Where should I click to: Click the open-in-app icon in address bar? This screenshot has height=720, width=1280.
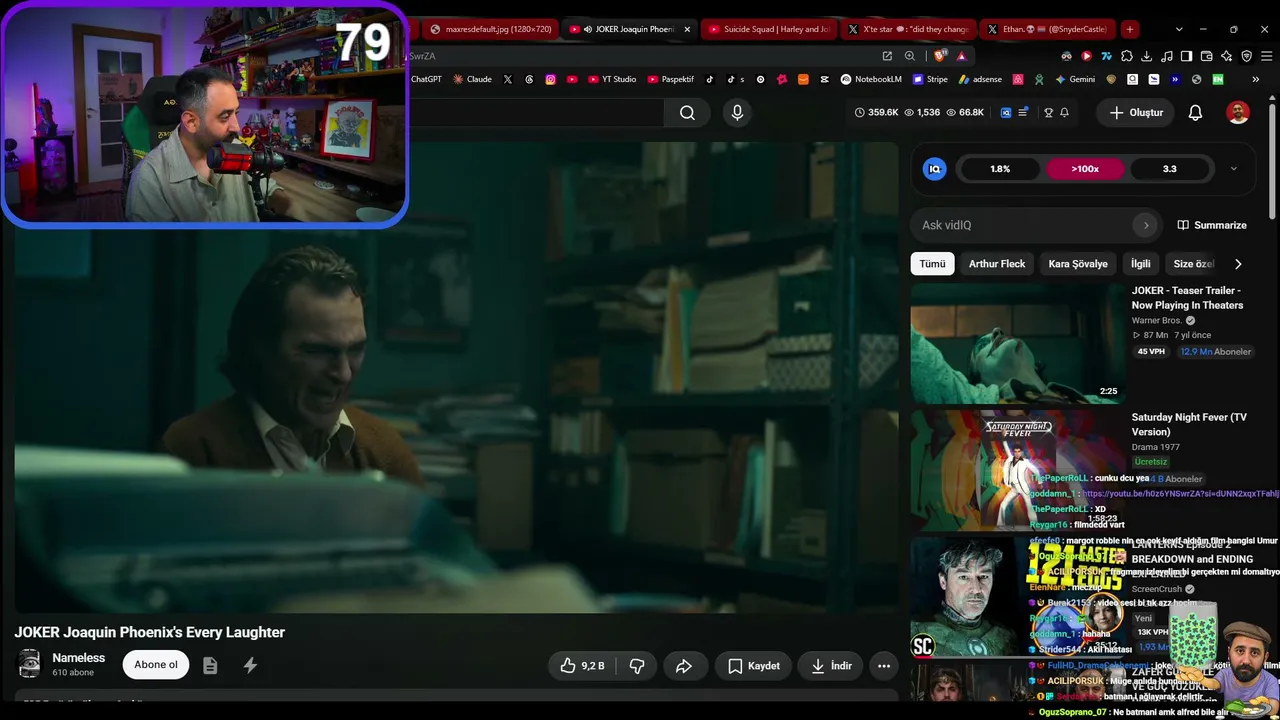(x=887, y=56)
